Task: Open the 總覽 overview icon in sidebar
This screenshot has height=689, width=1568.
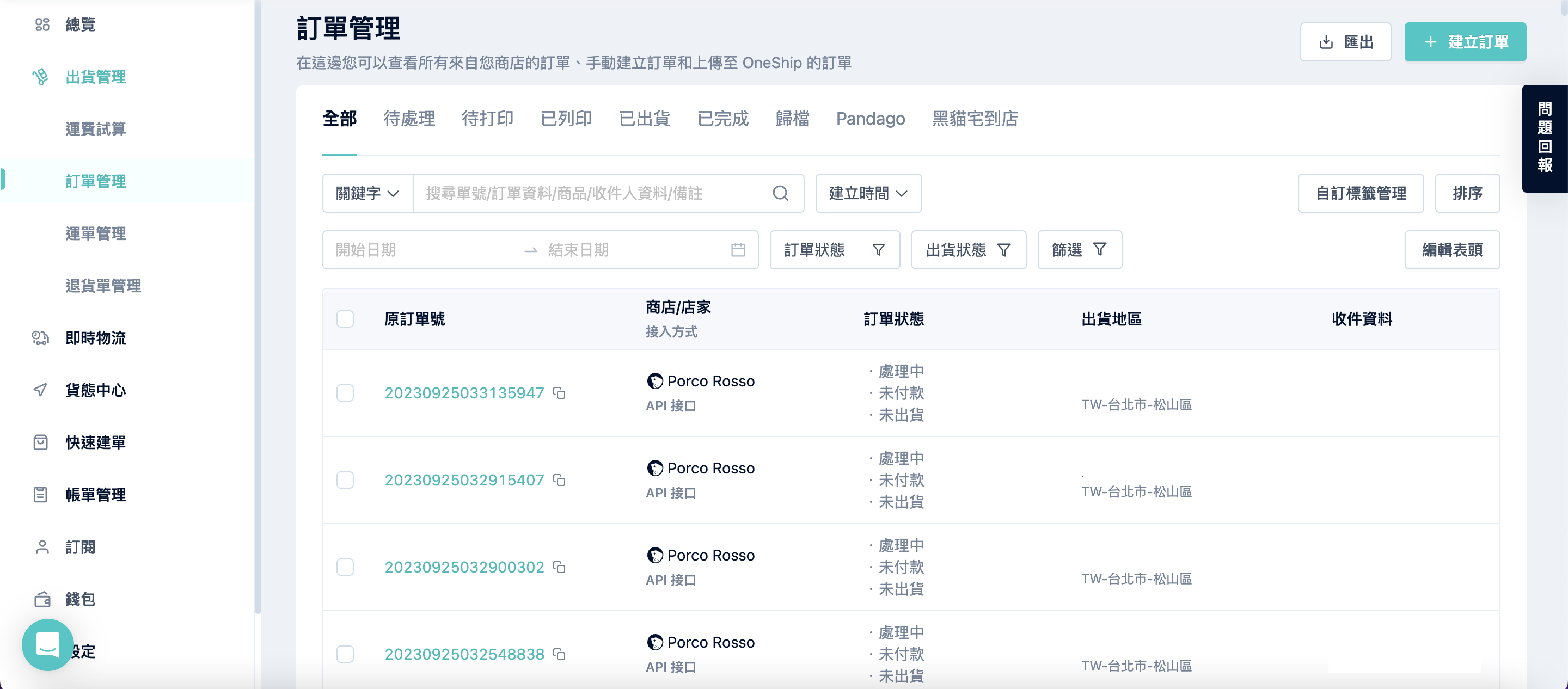Action: (42, 24)
